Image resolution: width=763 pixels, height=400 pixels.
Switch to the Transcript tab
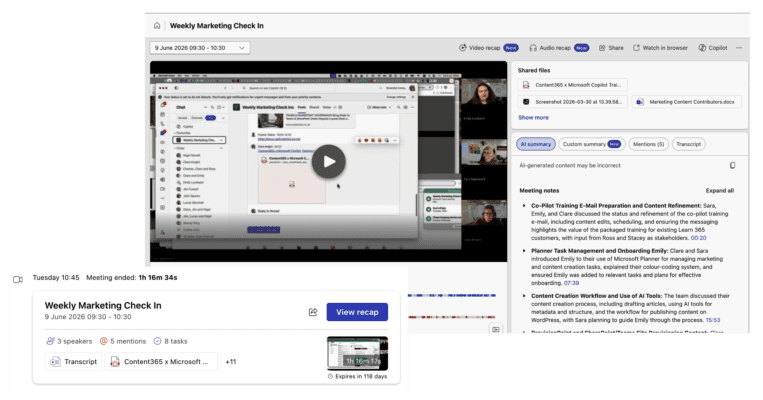689,144
